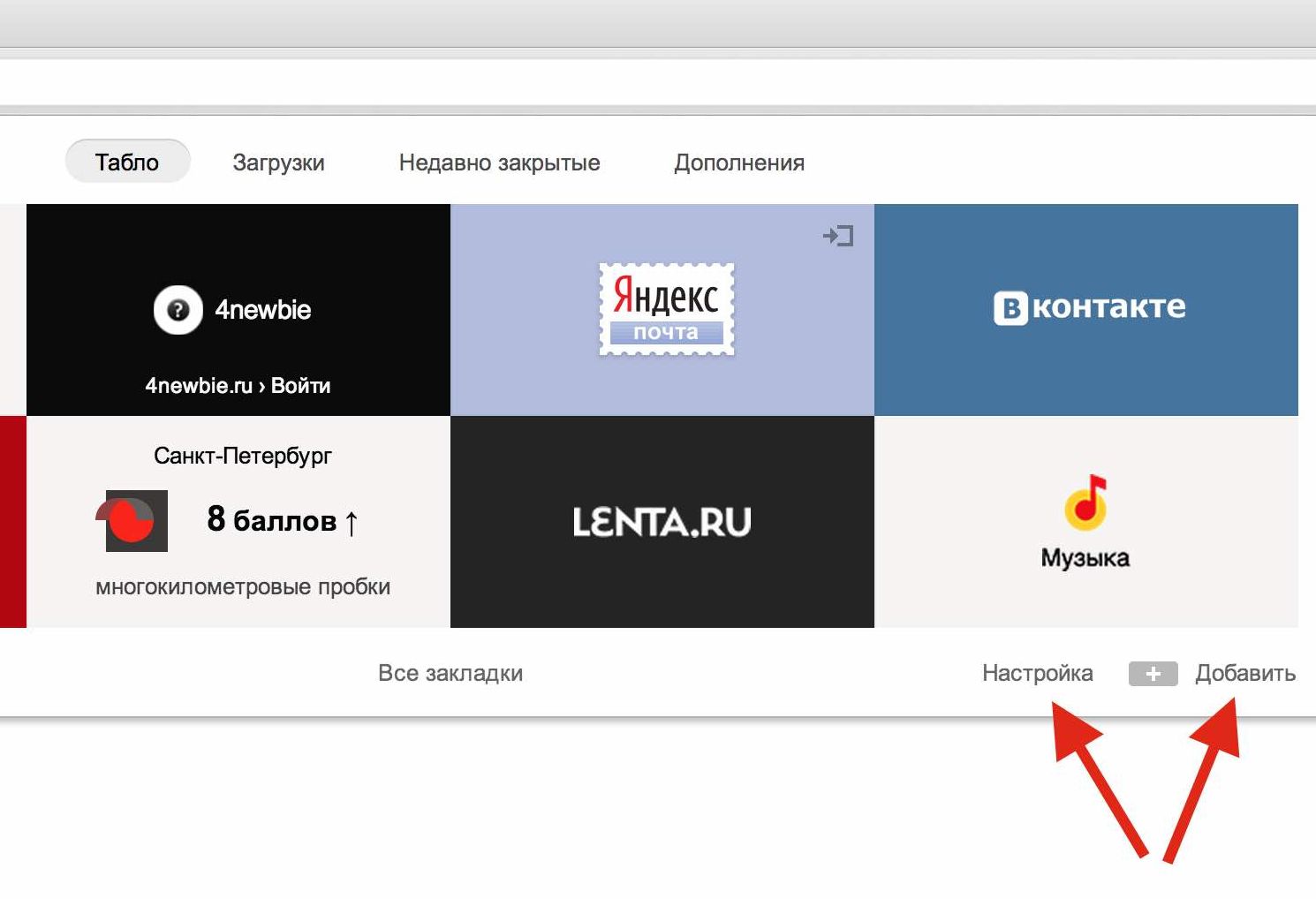Click the plus add-tile icon
This screenshot has width=1316, height=899.
1153,674
